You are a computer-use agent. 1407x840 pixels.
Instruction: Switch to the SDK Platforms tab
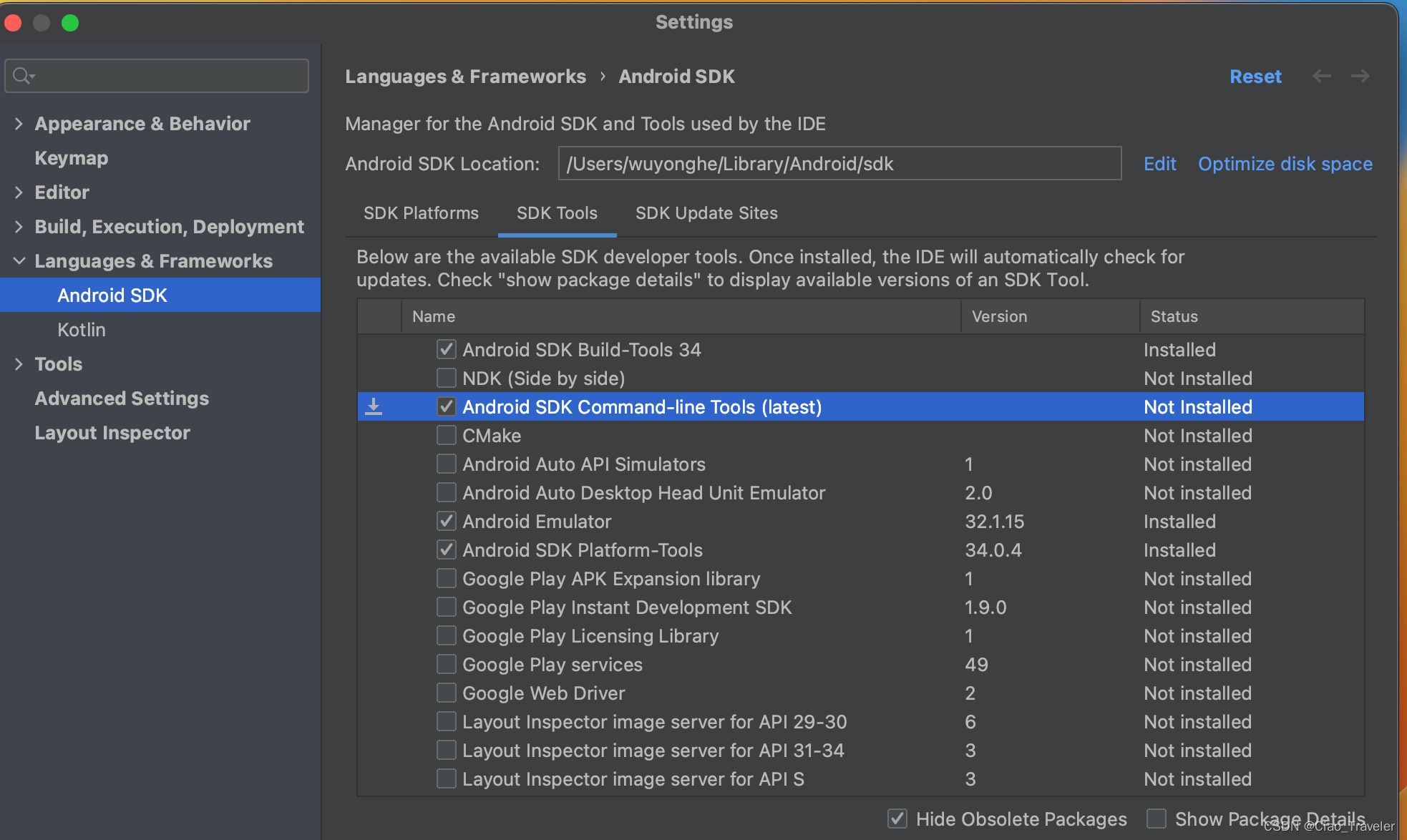pyautogui.click(x=421, y=213)
